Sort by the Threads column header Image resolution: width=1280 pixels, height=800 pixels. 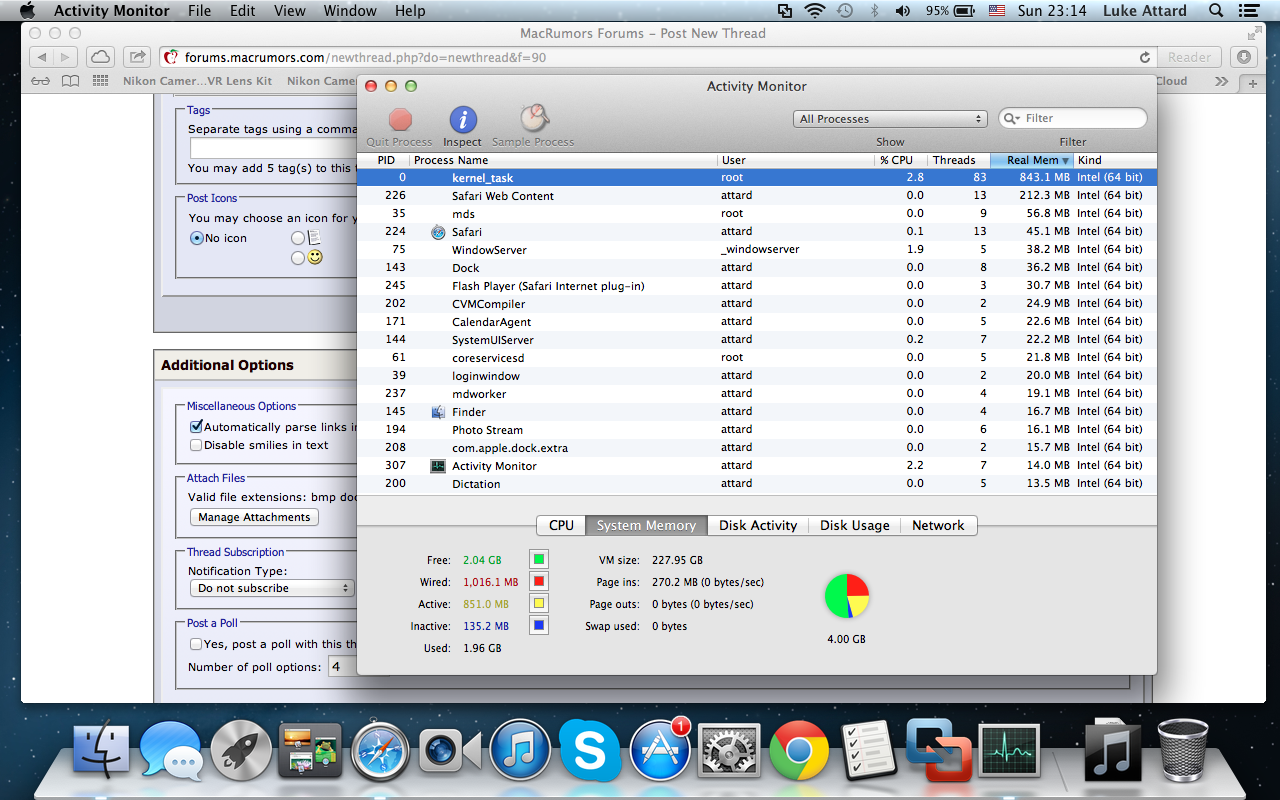(958, 160)
